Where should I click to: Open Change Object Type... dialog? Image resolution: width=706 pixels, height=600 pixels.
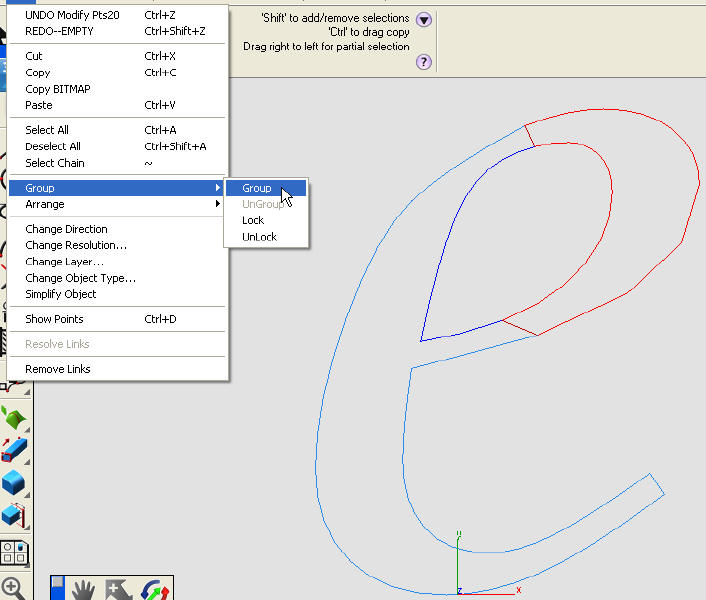tap(117, 278)
